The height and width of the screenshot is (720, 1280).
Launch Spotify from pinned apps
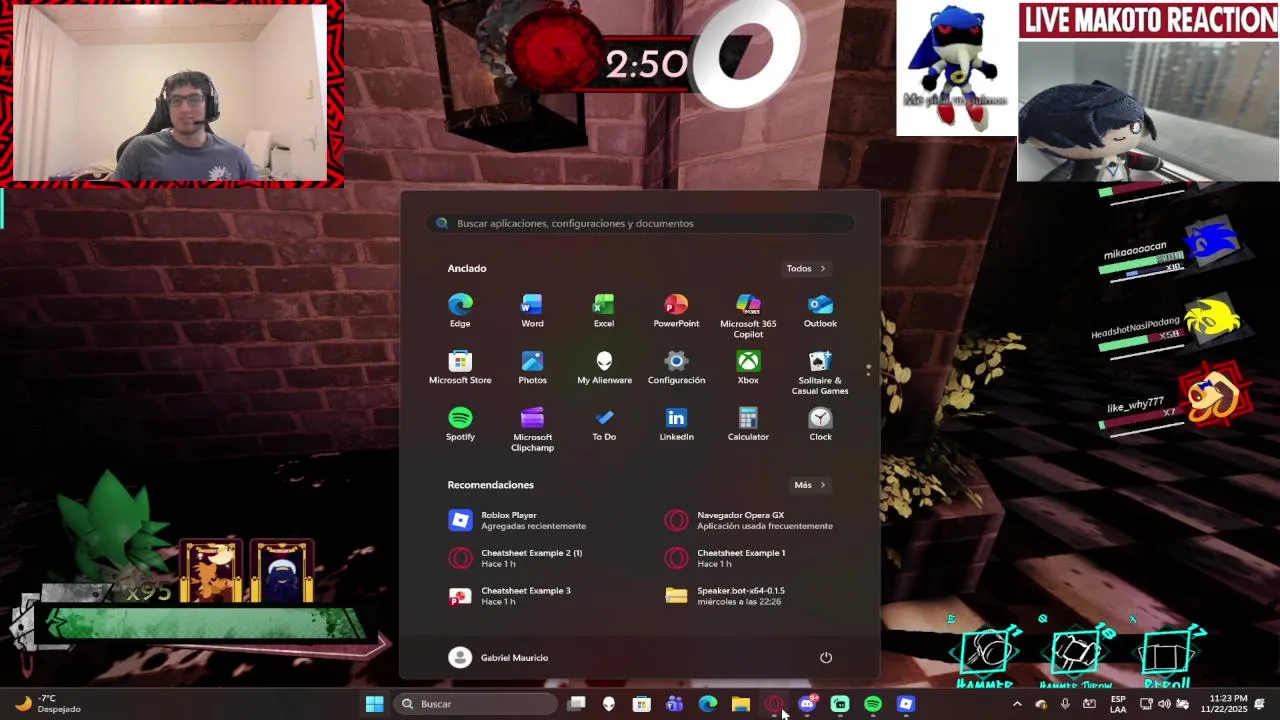coord(460,424)
